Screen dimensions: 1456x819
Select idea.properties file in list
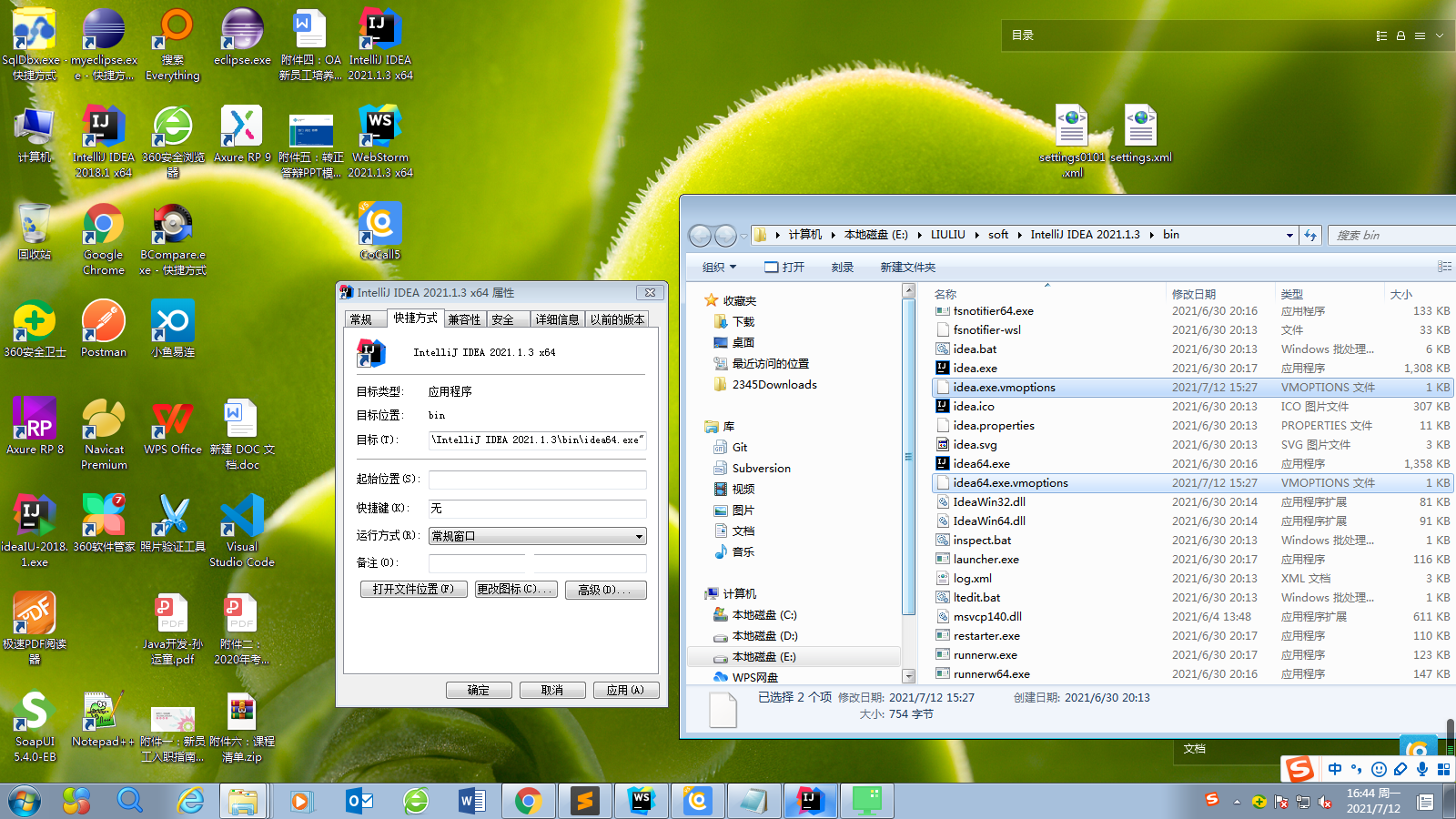click(x=1192, y=426)
